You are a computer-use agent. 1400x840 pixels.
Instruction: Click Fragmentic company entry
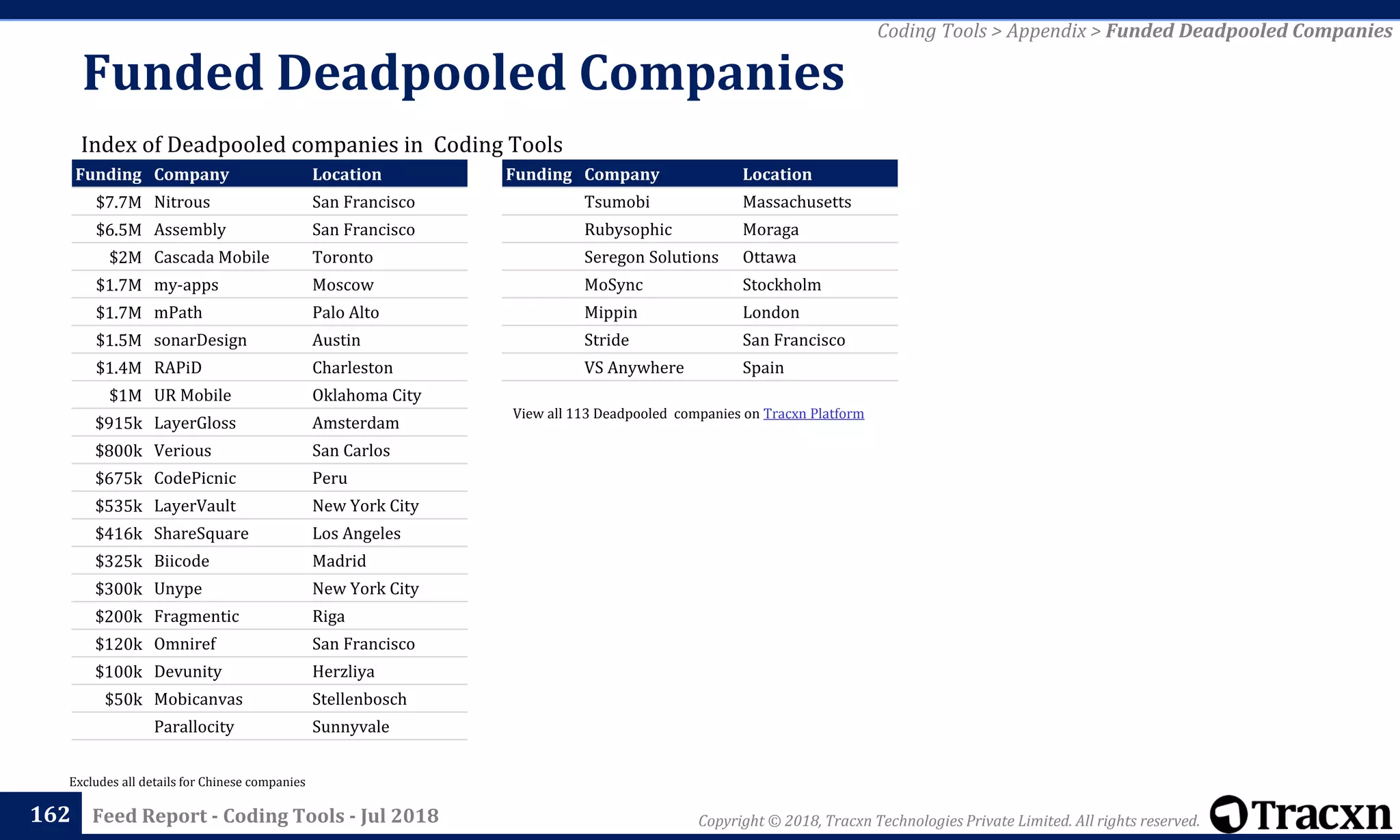pos(197,617)
